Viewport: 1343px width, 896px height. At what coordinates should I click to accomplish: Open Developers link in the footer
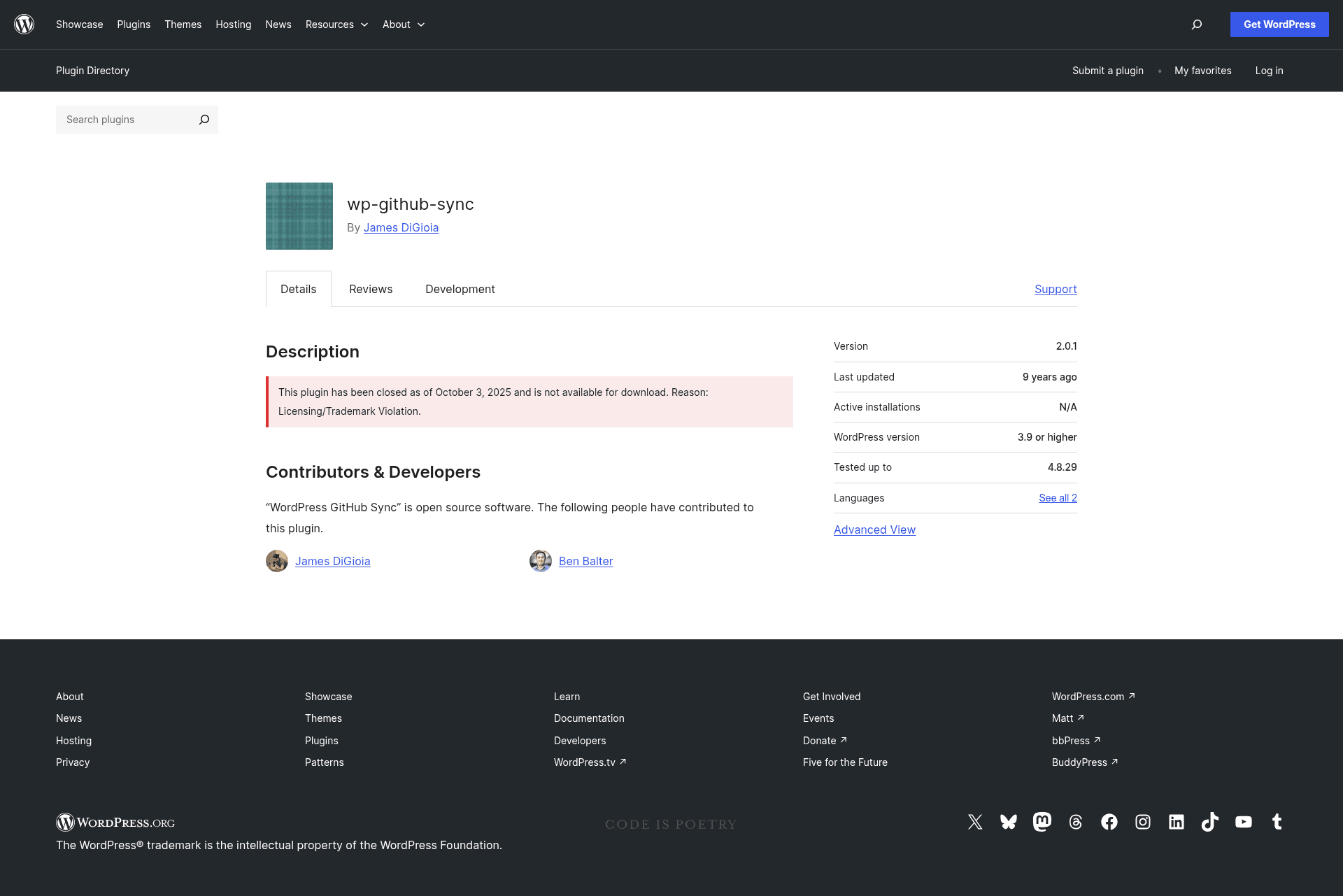pos(580,741)
